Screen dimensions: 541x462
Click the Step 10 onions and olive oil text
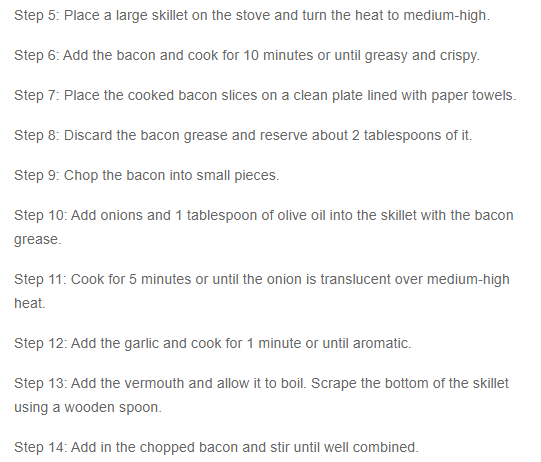(264, 216)
